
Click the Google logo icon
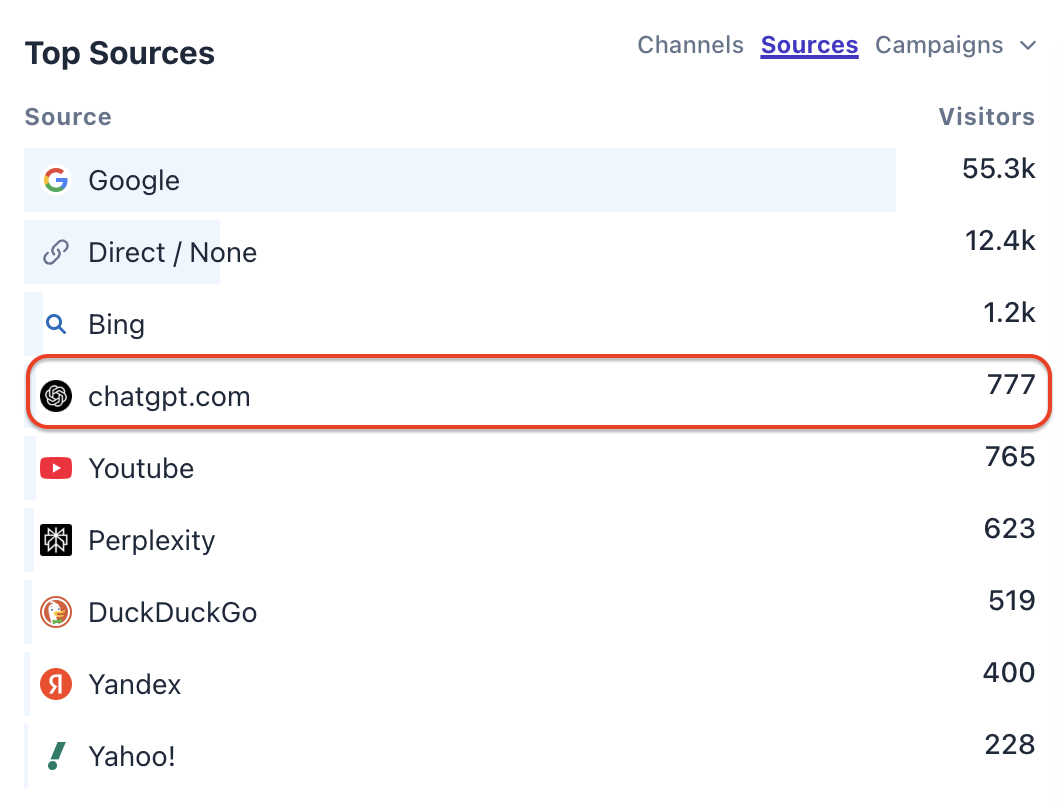(x=56, y=180)
